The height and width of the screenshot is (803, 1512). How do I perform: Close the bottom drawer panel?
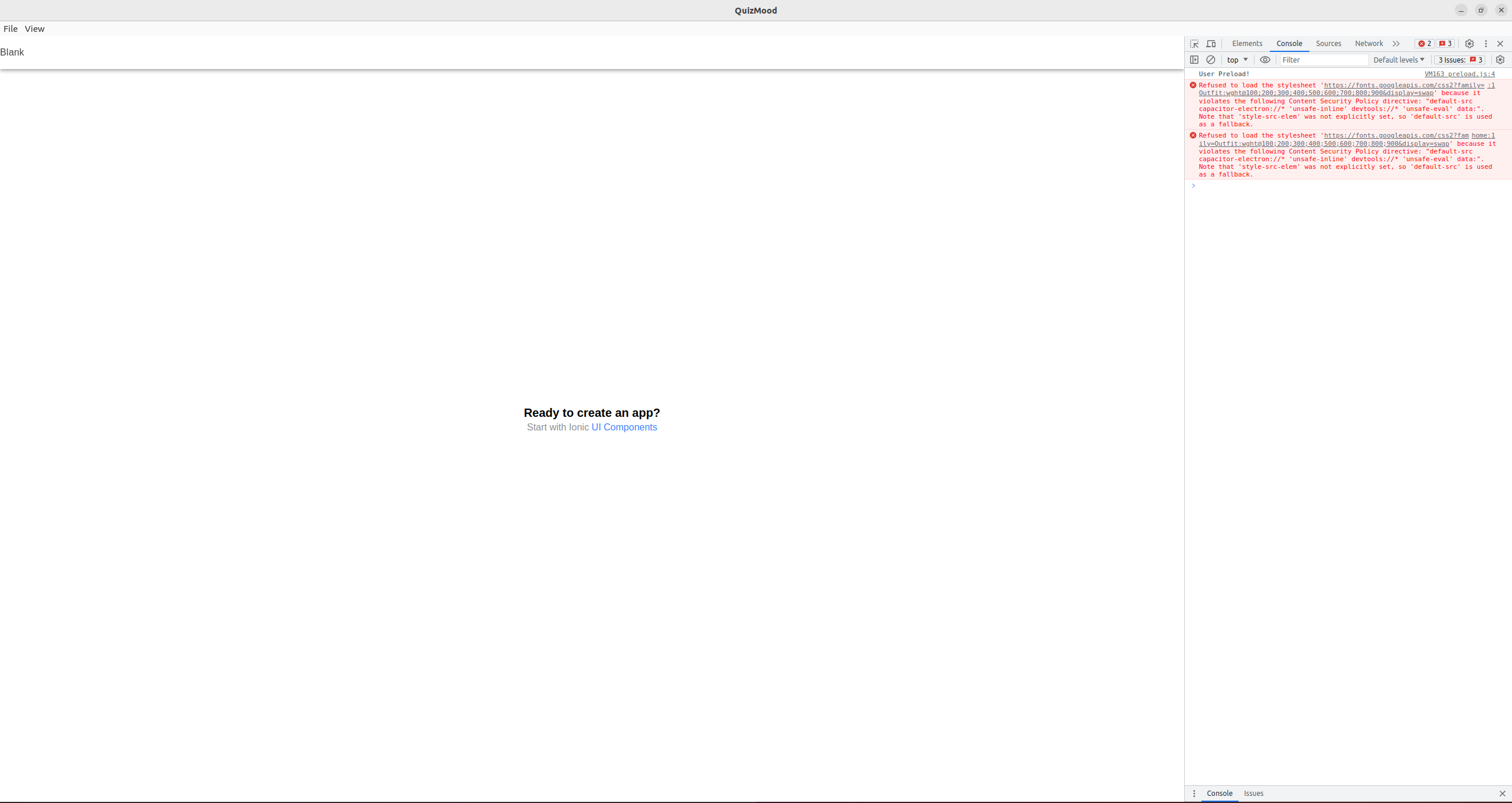(1502, 794)
